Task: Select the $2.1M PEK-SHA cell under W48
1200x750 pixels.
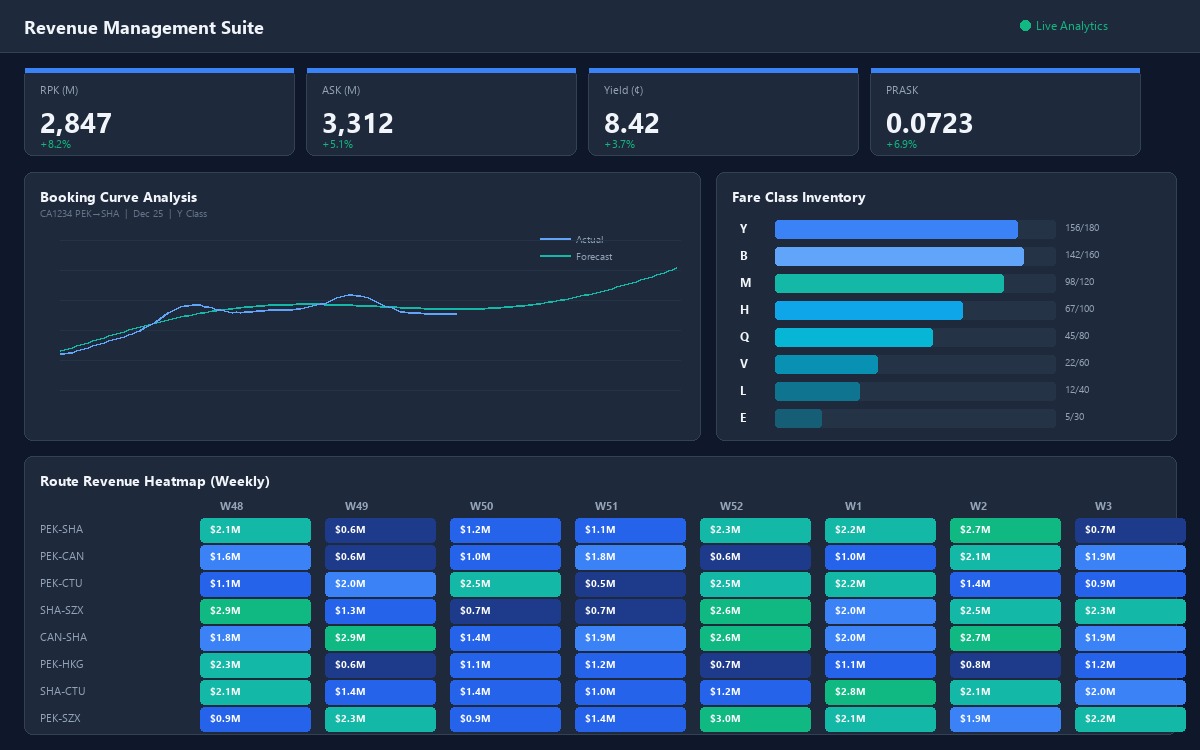Action: point(255,529)
